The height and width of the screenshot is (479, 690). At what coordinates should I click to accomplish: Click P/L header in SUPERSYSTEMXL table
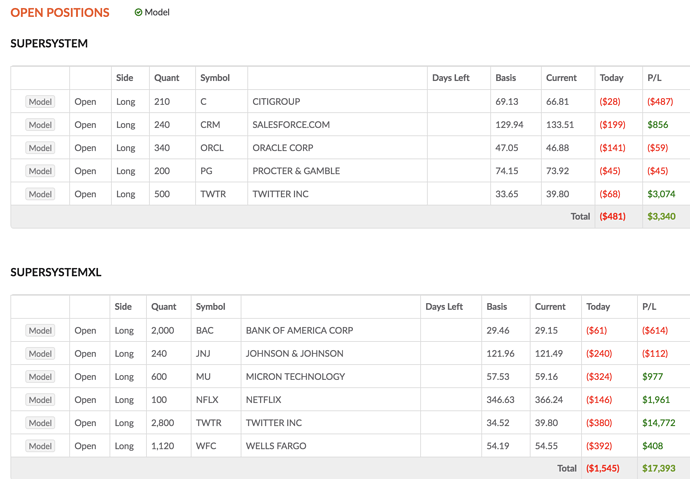649,307
